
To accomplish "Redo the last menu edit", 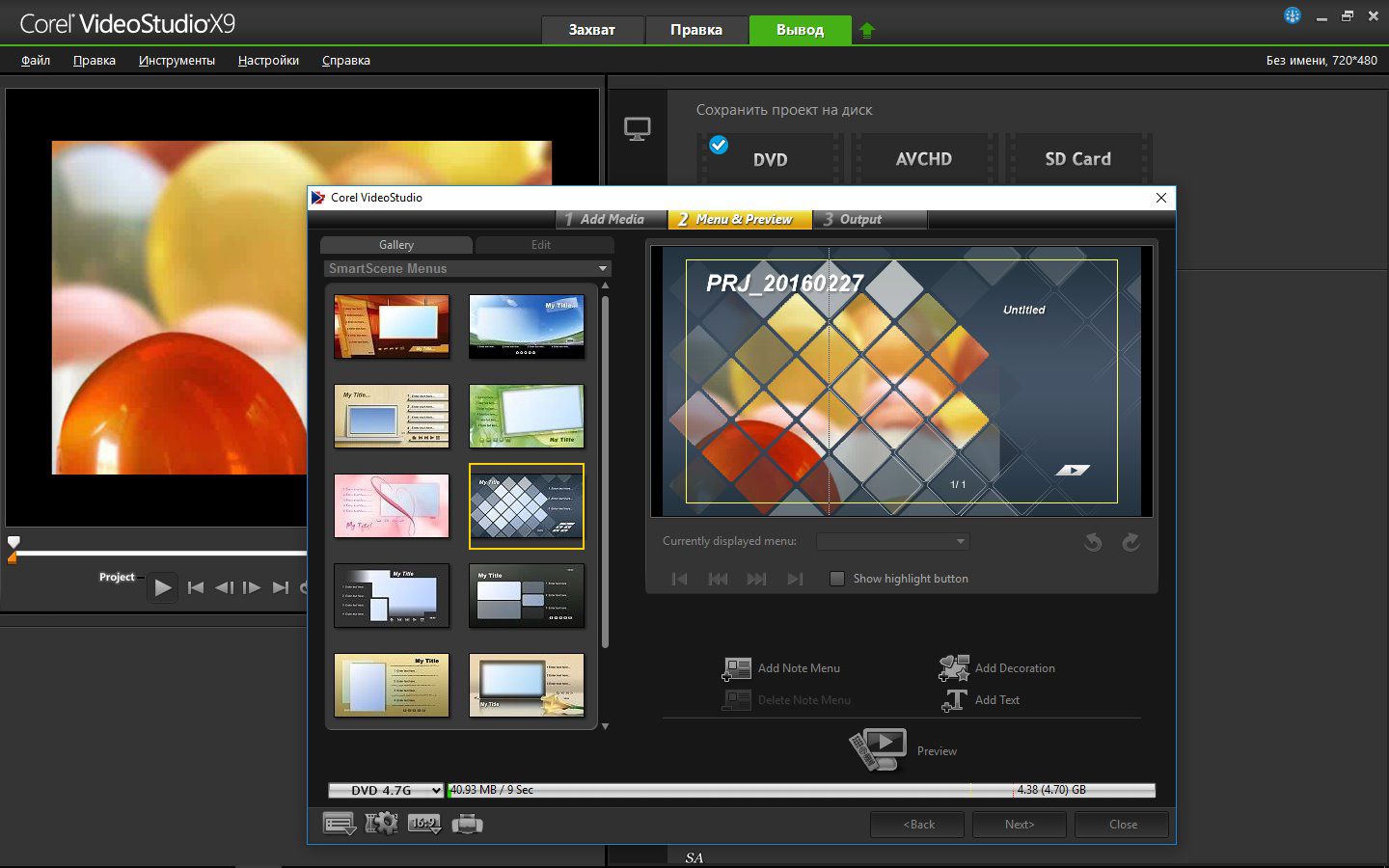I will coord(1130,542).
